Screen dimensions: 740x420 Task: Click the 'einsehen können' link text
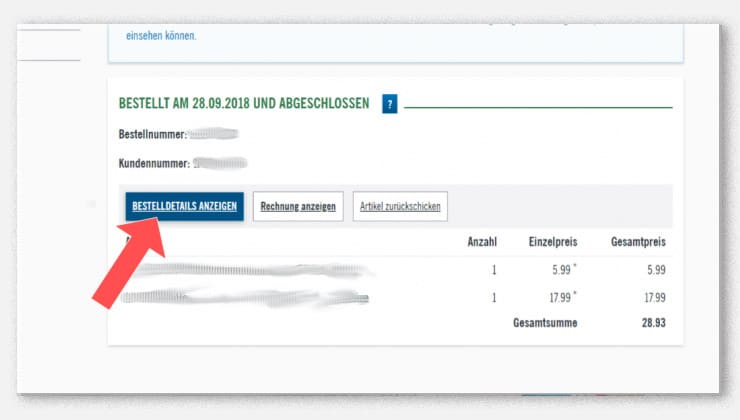[x=161, y=36]
